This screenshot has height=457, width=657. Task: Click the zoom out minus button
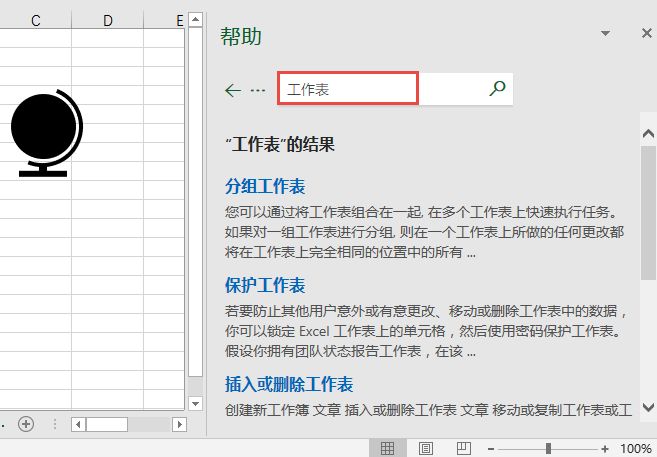click(x=491, y=448)
